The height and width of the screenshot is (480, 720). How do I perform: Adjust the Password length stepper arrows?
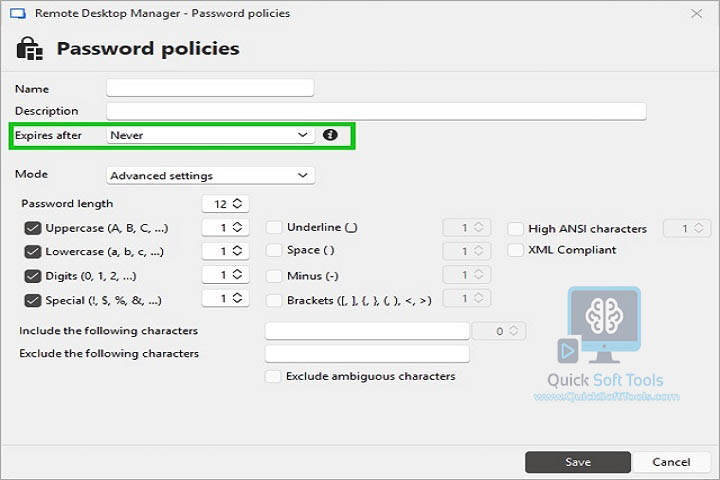[x=237, y=203]
